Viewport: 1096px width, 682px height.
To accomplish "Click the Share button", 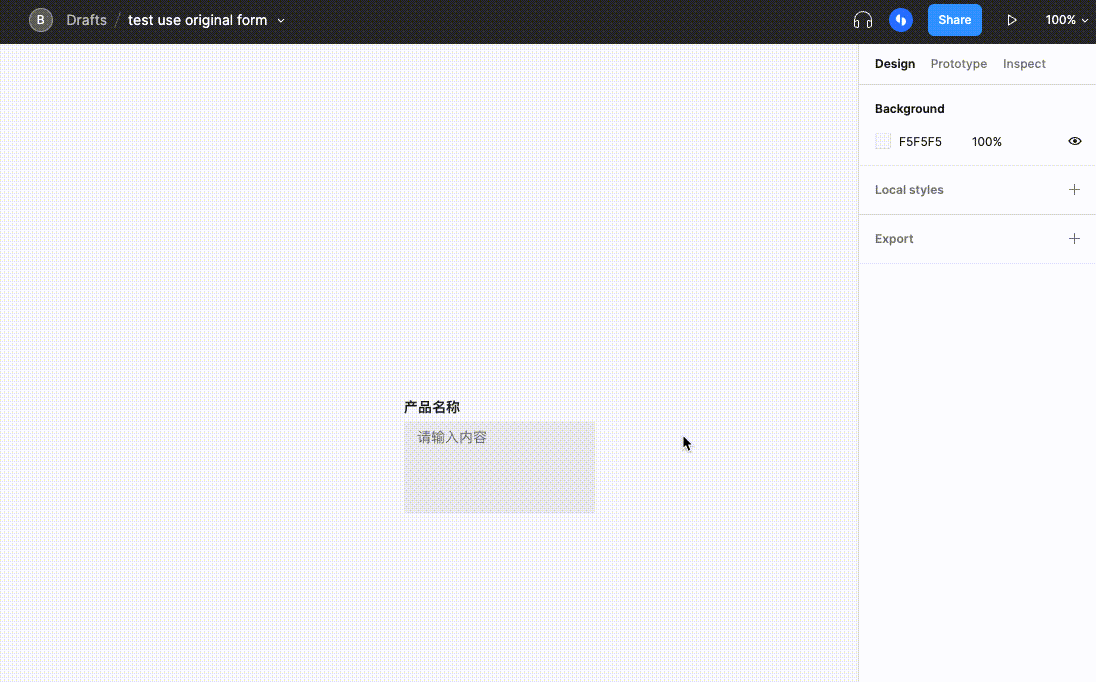I will click(x=954, y=19).
